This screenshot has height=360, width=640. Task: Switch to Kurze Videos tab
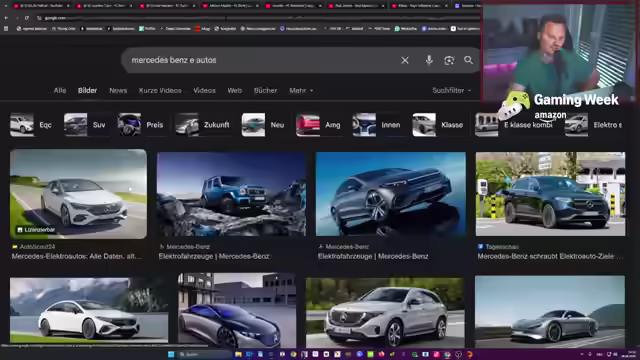[x=160, y=91]
